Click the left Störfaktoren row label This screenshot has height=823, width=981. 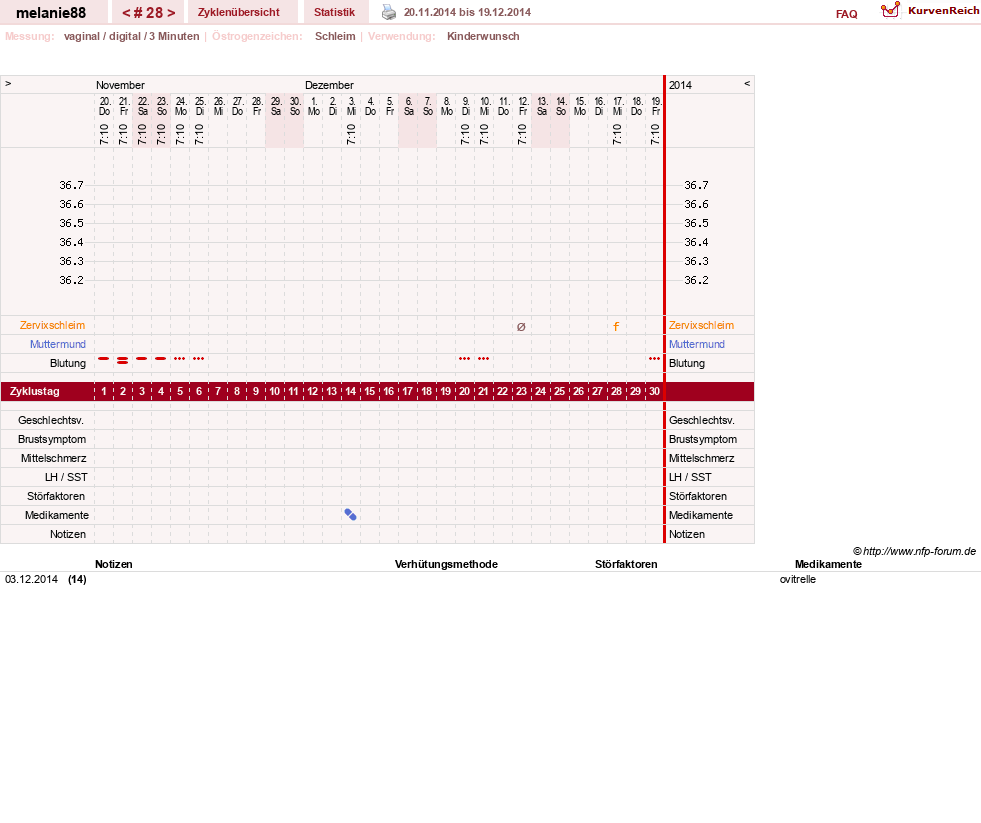[x=56, y=496]
